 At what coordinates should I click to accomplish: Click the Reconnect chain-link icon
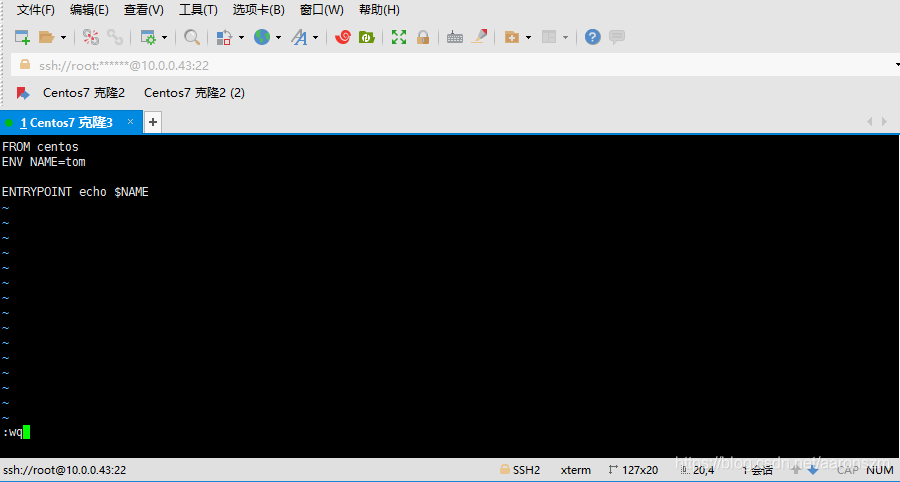pyautogui.click(x=115, y=37)
